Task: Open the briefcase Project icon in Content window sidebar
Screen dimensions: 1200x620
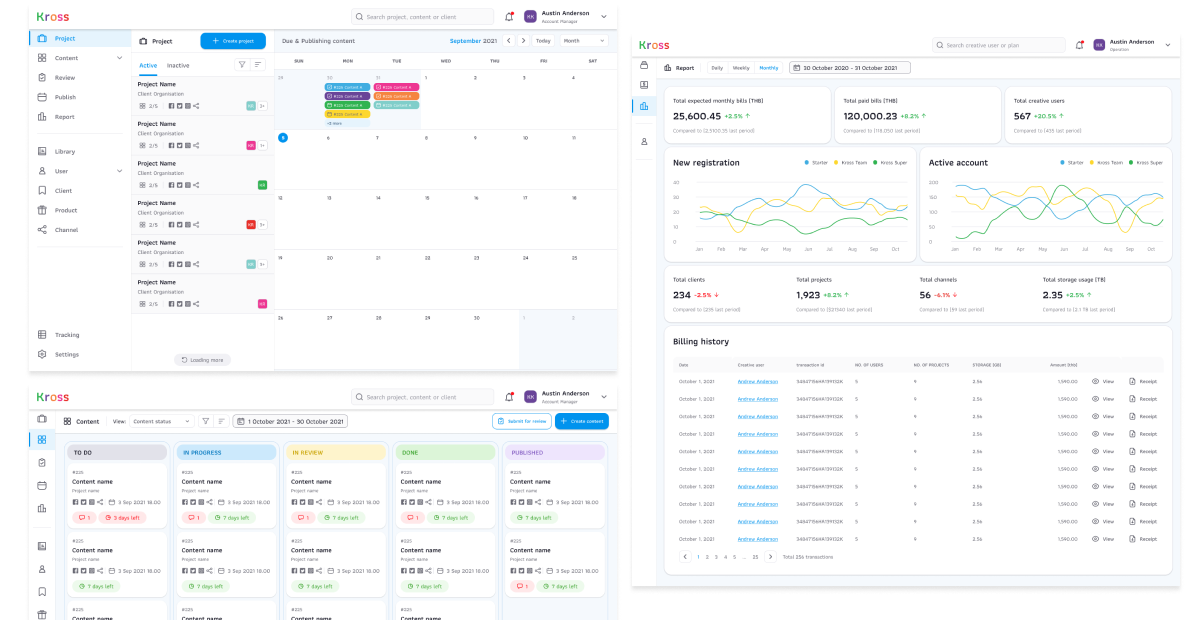Action: point(42,419)
